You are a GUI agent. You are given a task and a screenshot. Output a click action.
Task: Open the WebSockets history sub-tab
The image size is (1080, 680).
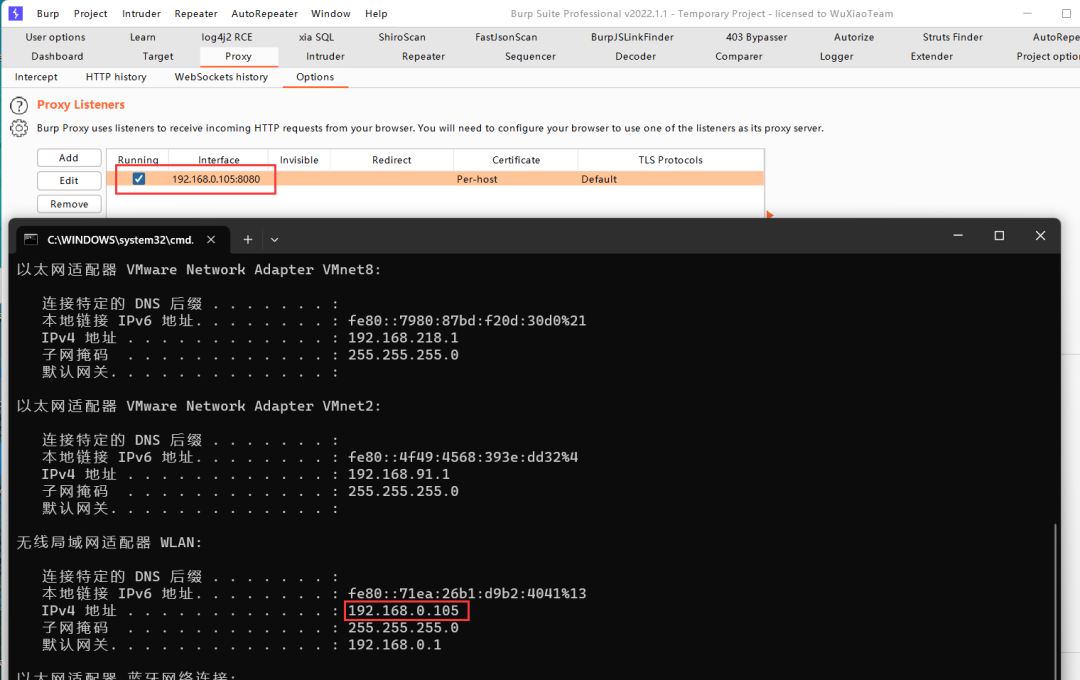click(221, 77)
